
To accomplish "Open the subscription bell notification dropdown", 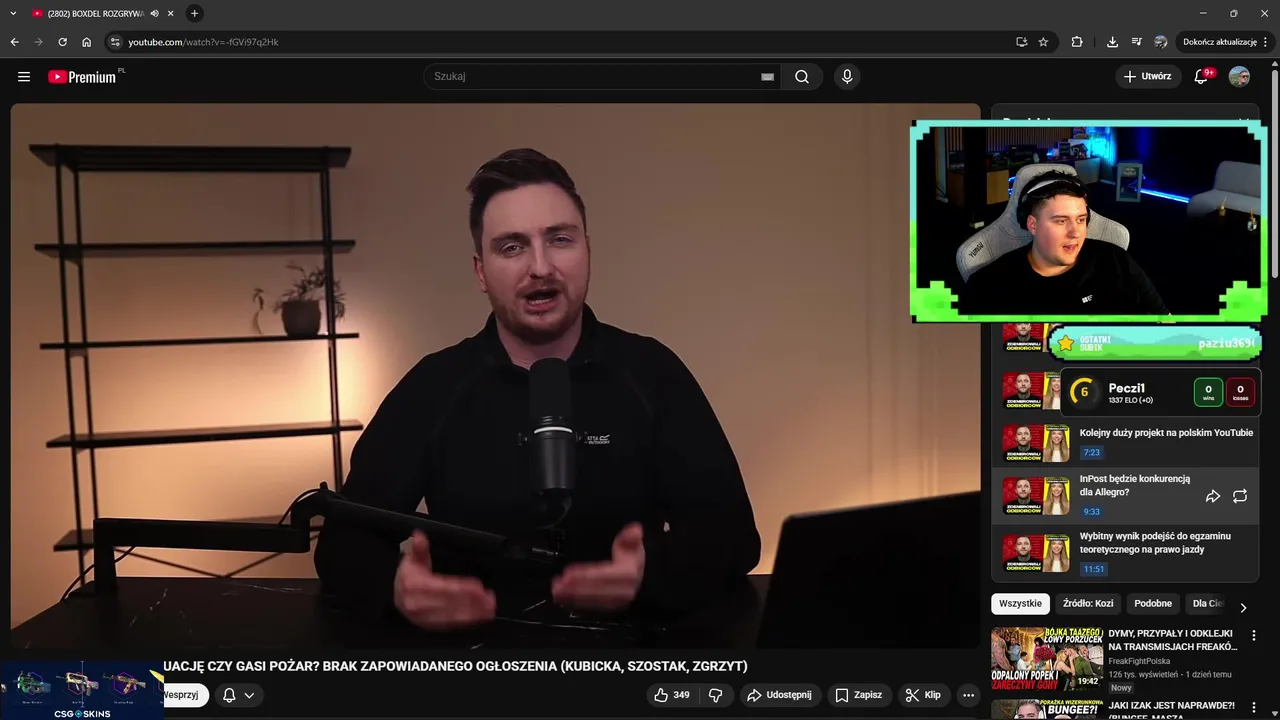I will [238, 695].
